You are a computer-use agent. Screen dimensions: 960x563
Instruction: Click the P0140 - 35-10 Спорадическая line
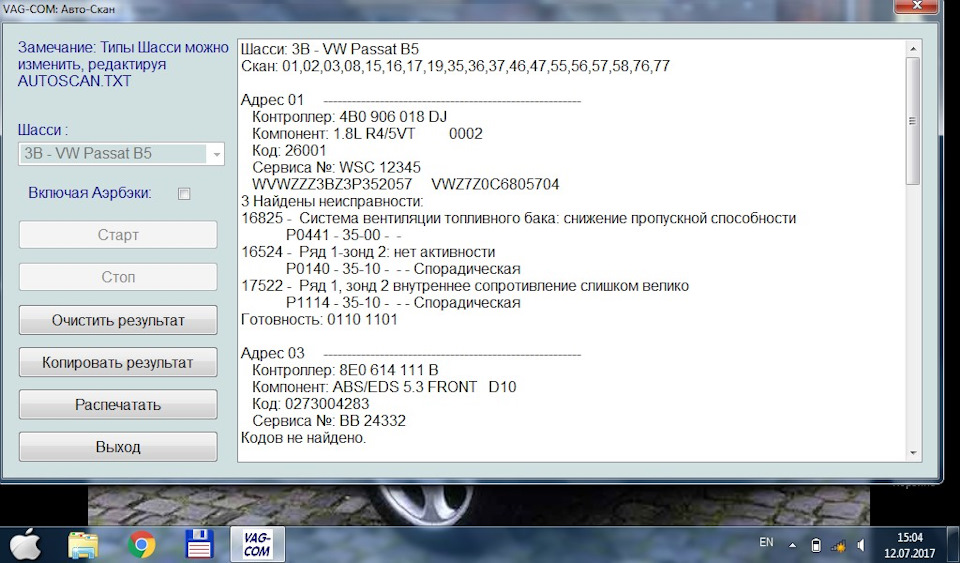(x=403, y=269)
